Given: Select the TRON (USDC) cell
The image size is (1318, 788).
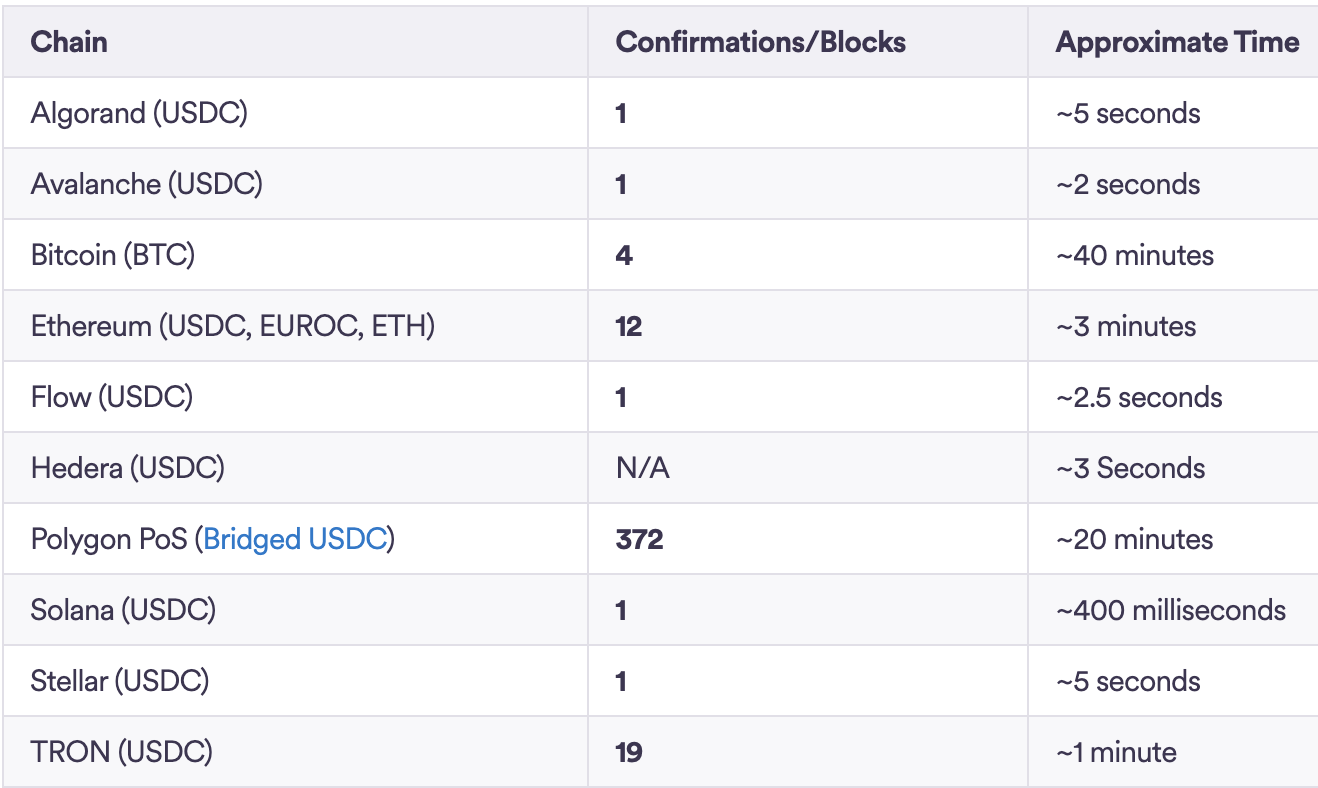Looking at the screenshot, I should 121,752.
